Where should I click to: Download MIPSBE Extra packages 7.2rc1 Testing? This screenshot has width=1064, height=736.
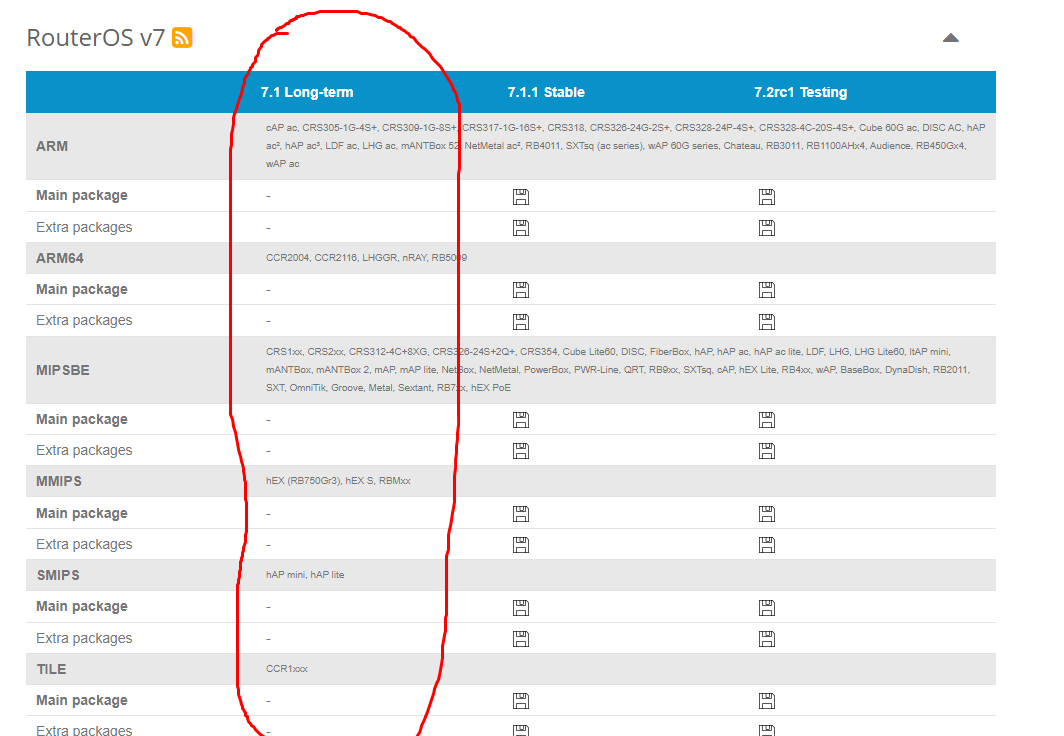coord(767,451)
